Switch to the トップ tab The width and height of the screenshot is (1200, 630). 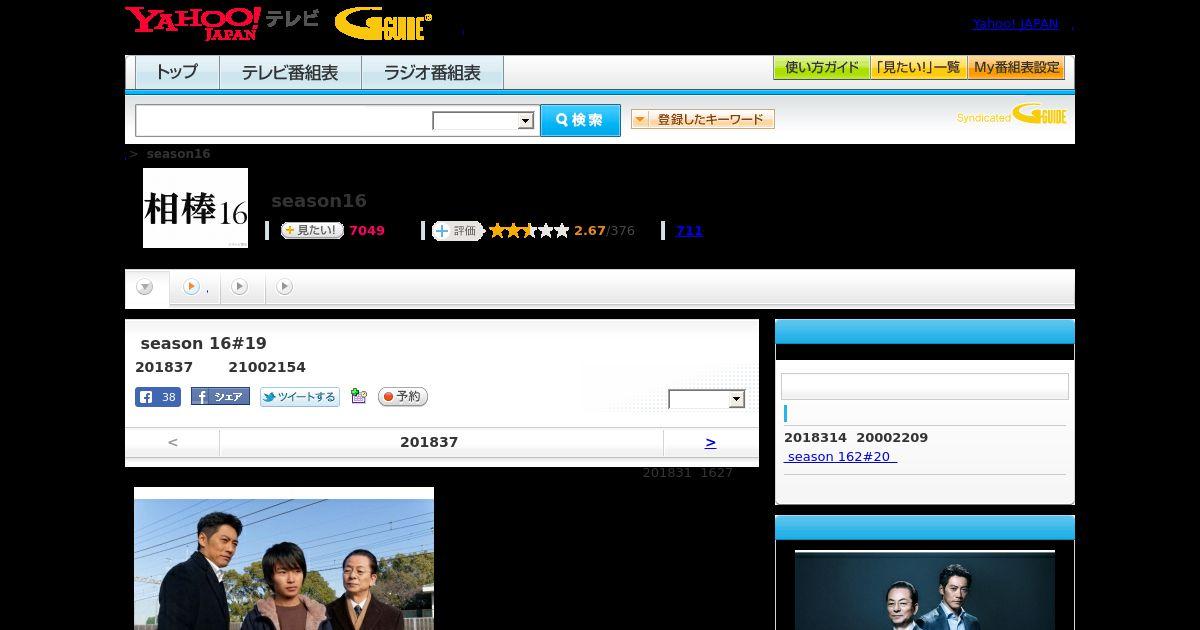(x=177, y=72)
